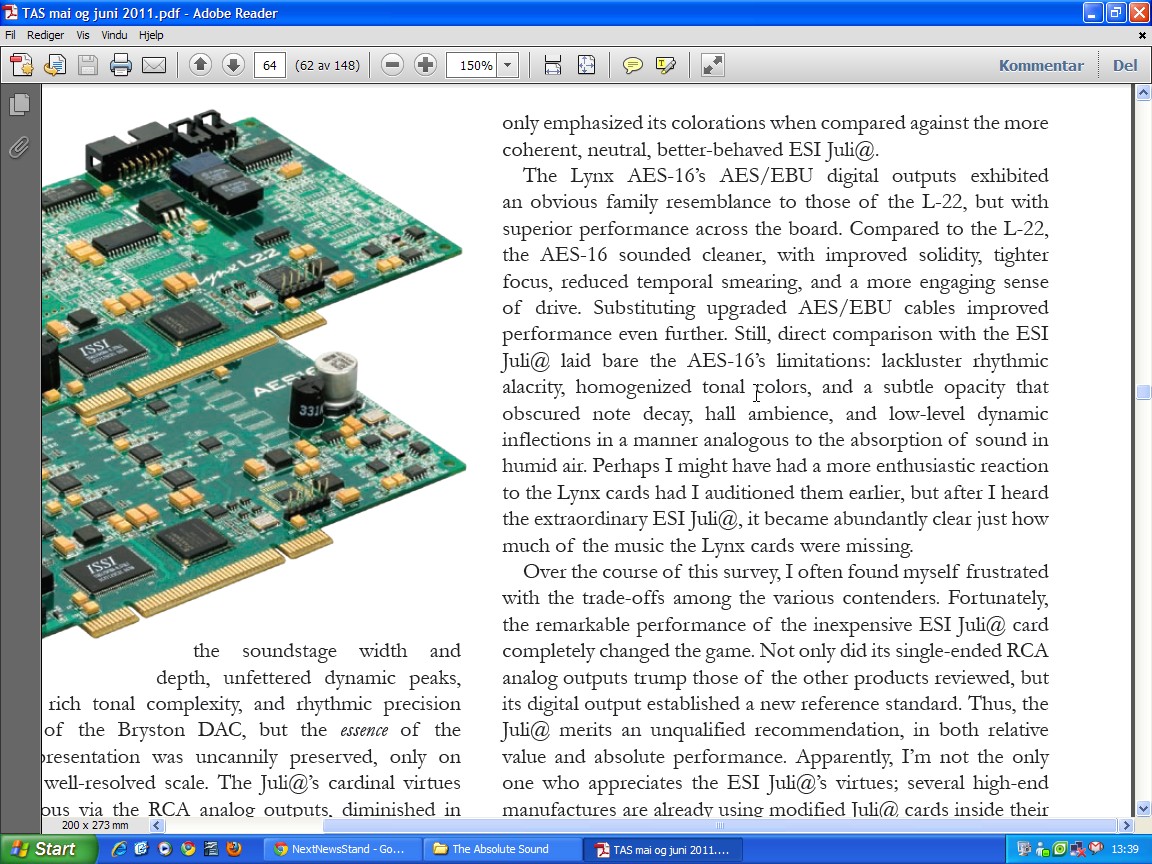
Task: Open the Rediger menu
Action: (x=46, y=35)
